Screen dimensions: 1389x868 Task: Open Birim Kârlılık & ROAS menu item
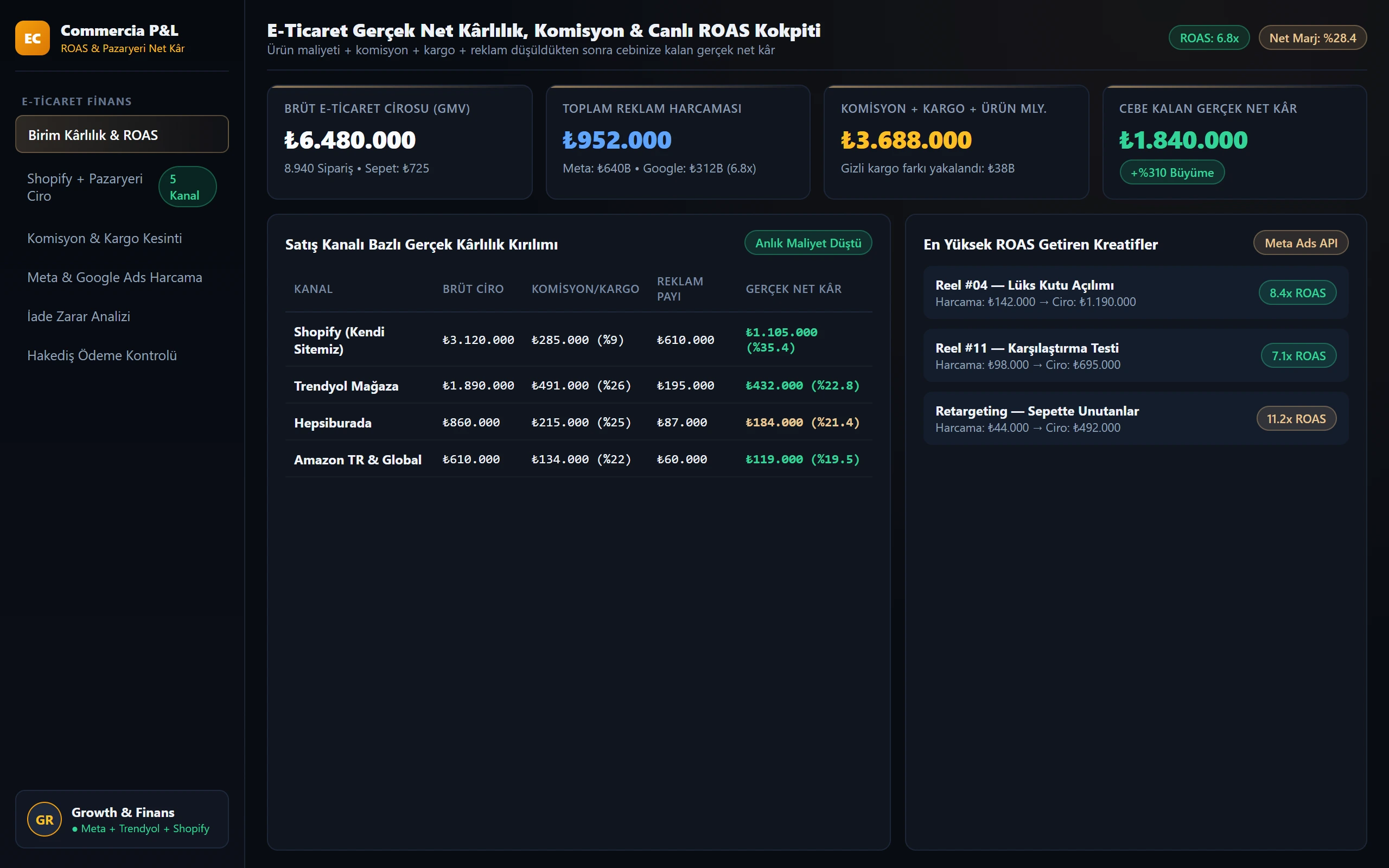[122, 135]
